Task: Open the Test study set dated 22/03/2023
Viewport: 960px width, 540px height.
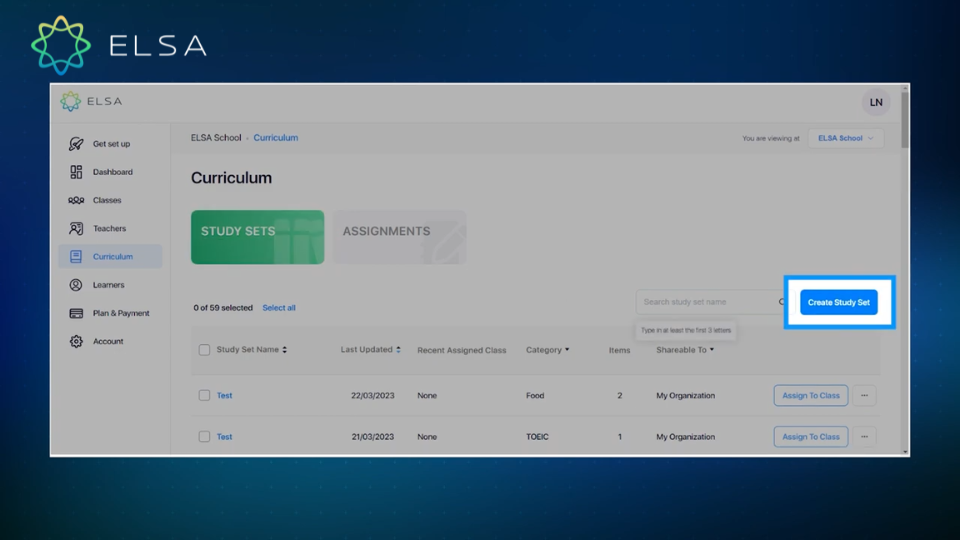Action: (x=224, y=396)
